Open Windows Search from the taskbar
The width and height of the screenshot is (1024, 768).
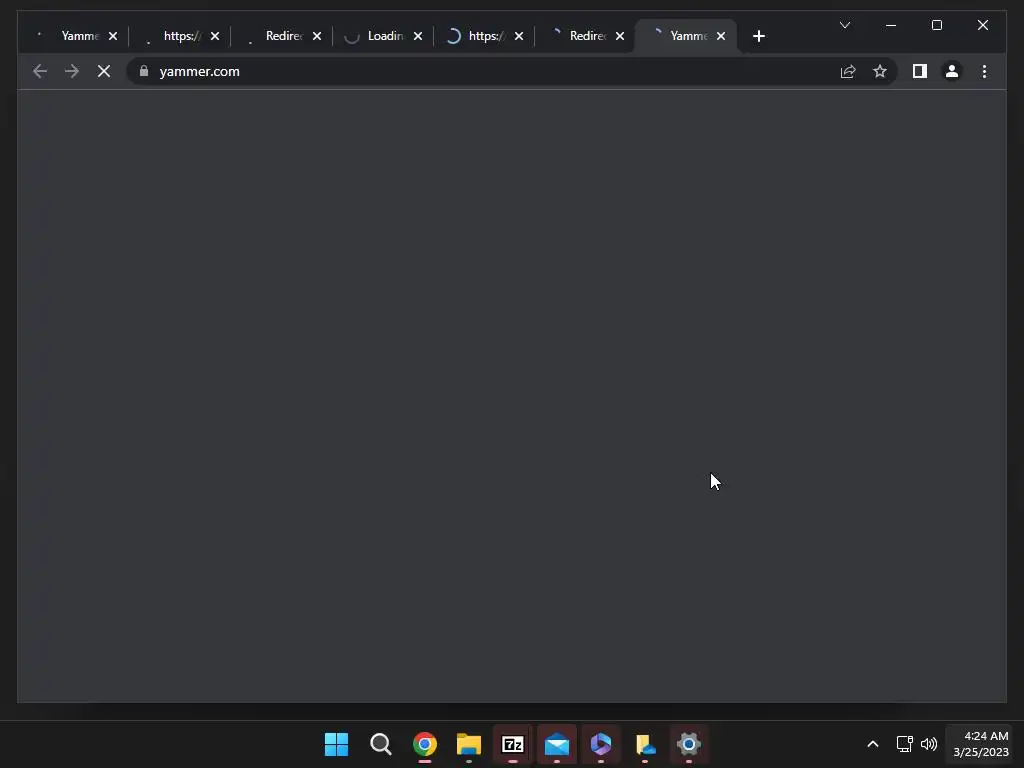(x=381, y=744)
